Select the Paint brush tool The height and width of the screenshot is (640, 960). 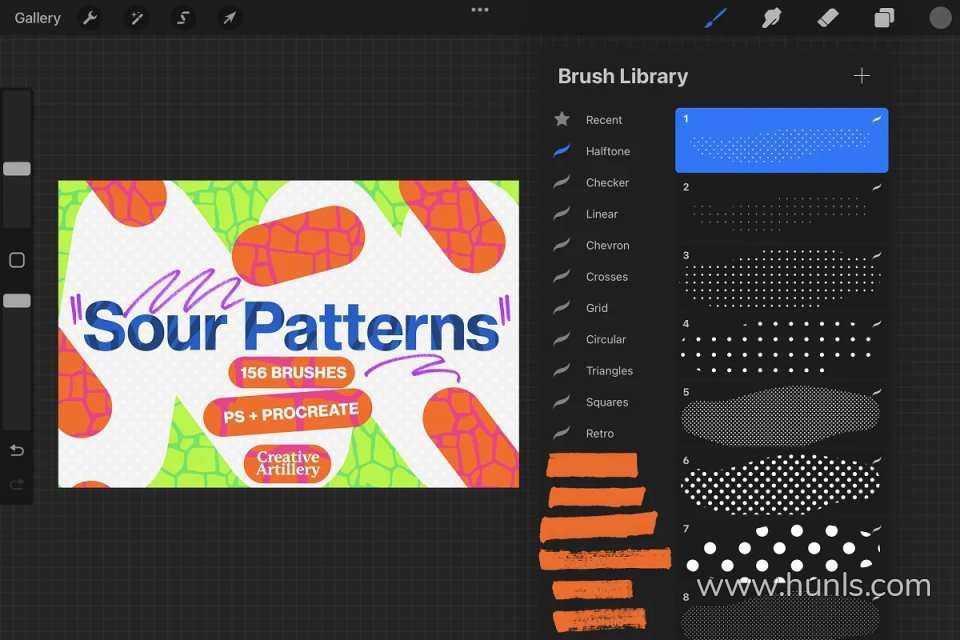pyautogui.click(x=716, y=18)
